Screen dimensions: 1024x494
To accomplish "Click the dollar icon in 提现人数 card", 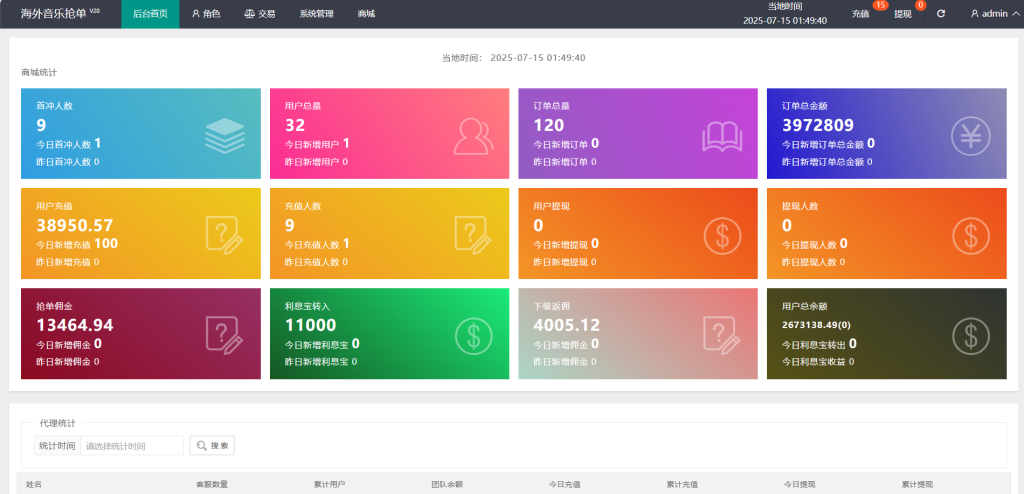I will [x=970, y=235].
